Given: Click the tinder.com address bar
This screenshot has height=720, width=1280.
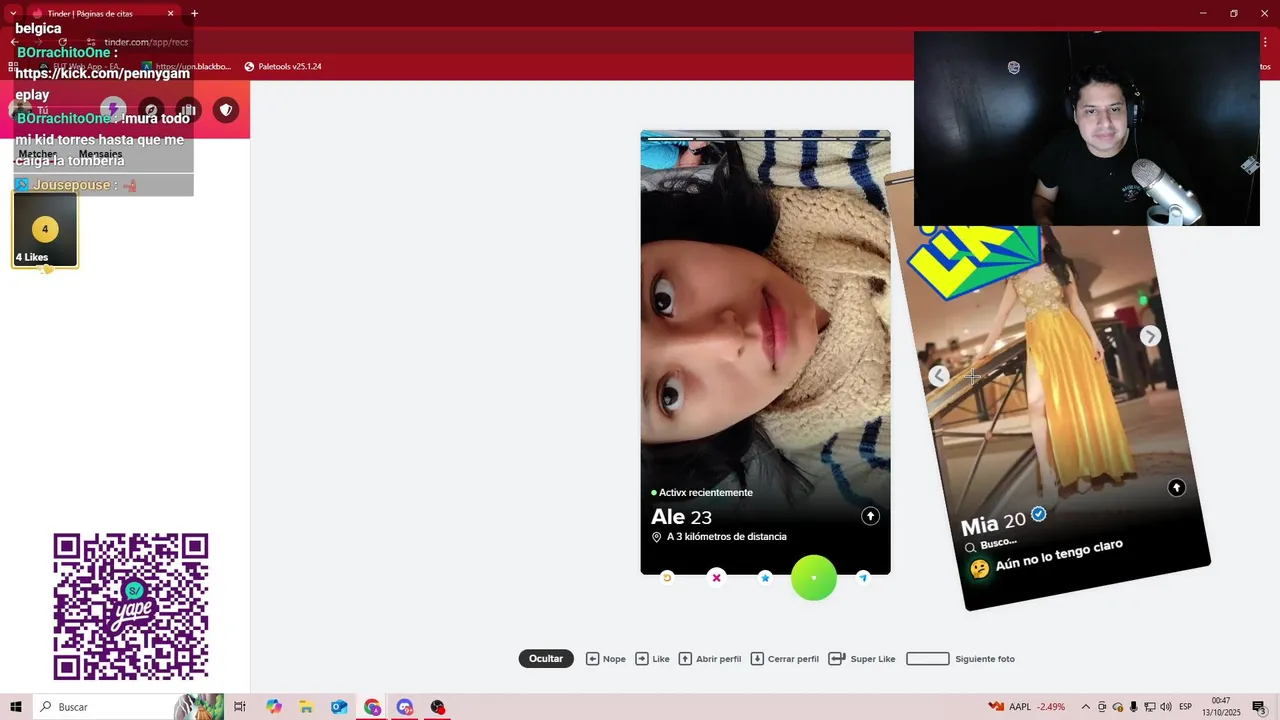Looking at the screenshot, I should (x=146, y=42).
